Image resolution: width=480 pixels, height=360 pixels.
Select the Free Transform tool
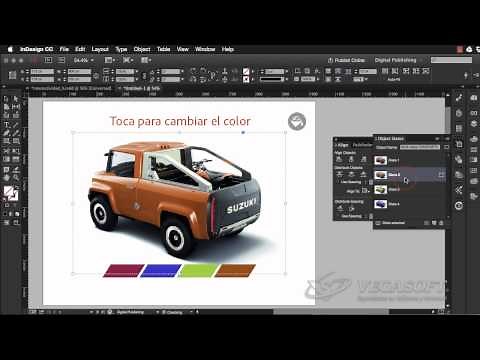click(16, 151)
